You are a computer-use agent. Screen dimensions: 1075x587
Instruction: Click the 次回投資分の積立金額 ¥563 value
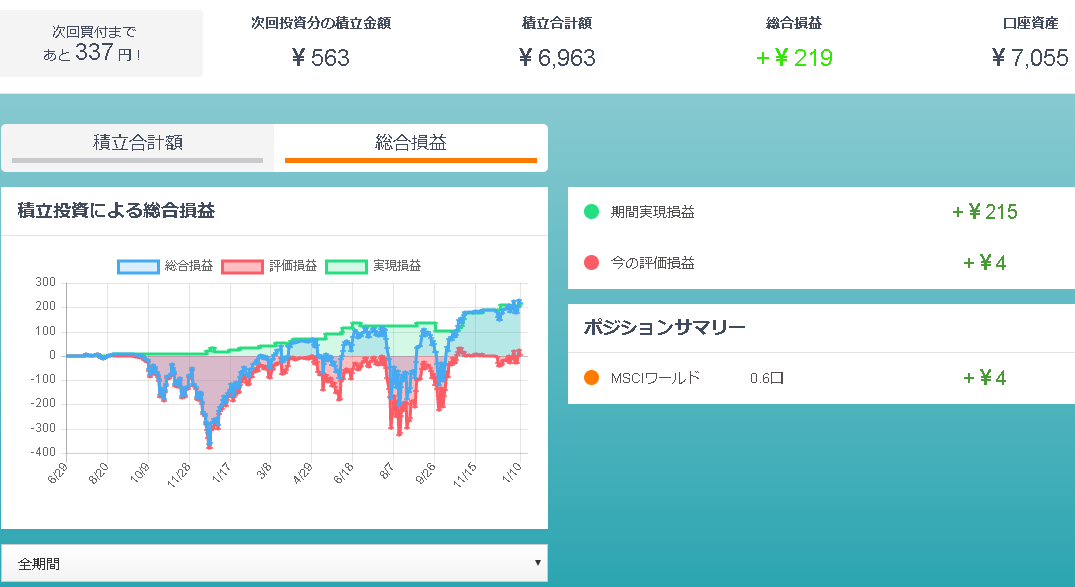point(320,58)
